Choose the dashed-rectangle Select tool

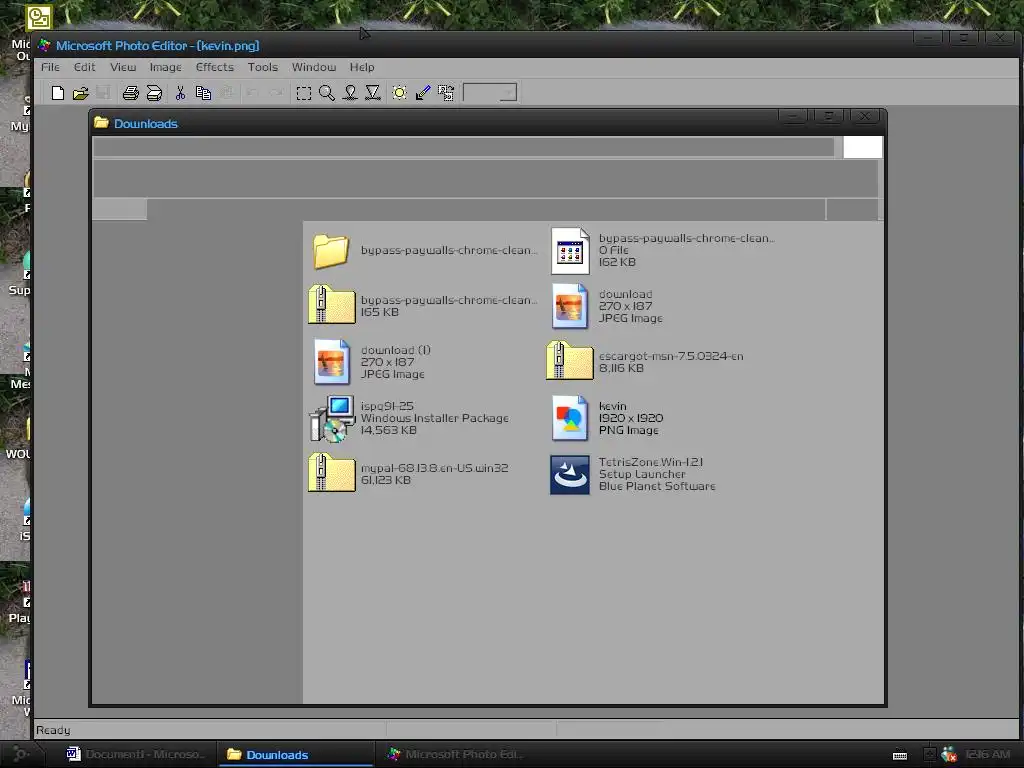pos(304,93)
